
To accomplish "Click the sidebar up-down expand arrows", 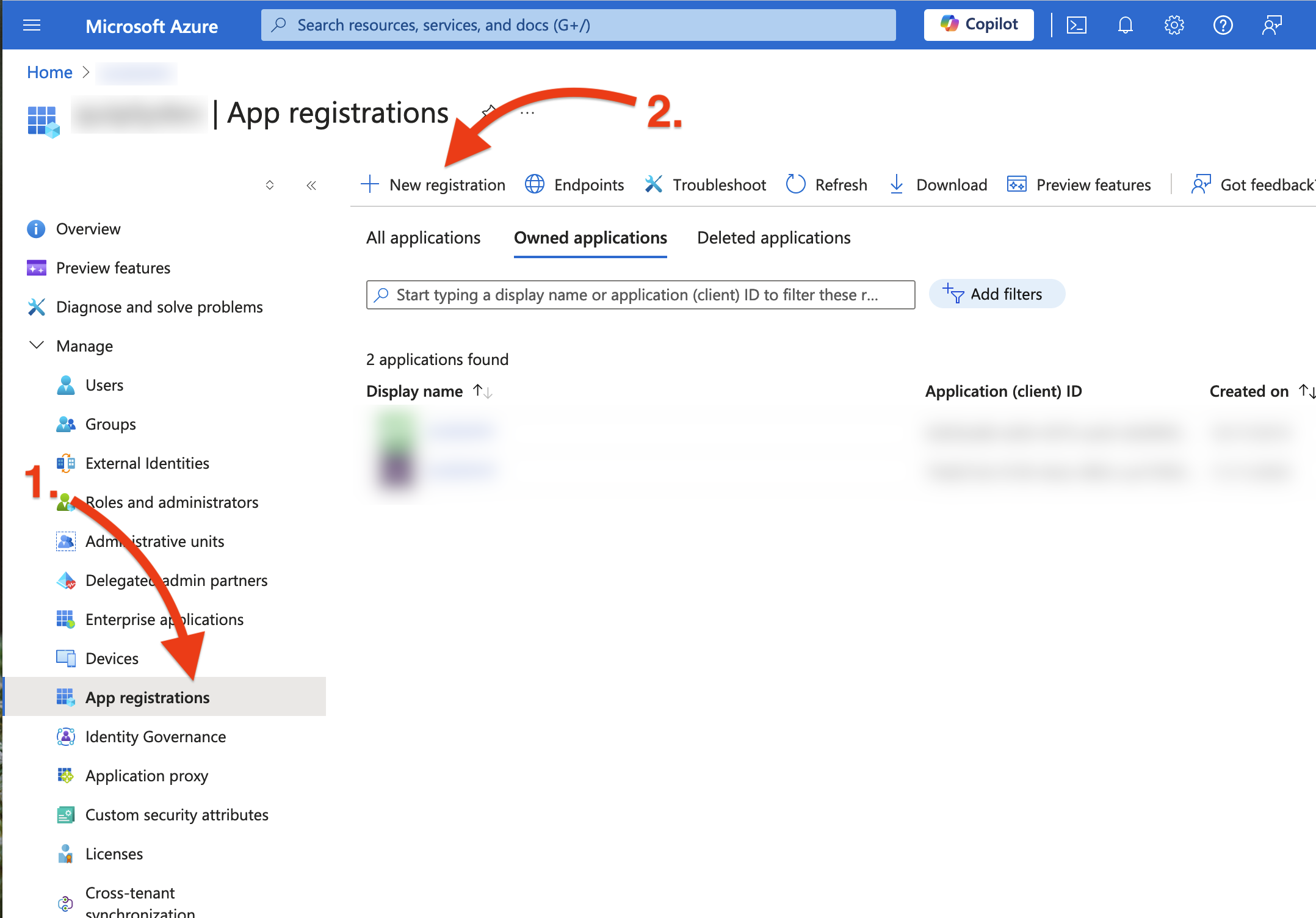I will click(x=270, y=185).
